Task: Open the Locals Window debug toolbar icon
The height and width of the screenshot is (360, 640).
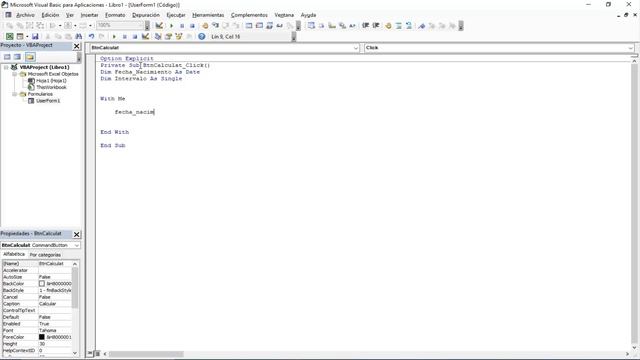Action: coord(249,26)
